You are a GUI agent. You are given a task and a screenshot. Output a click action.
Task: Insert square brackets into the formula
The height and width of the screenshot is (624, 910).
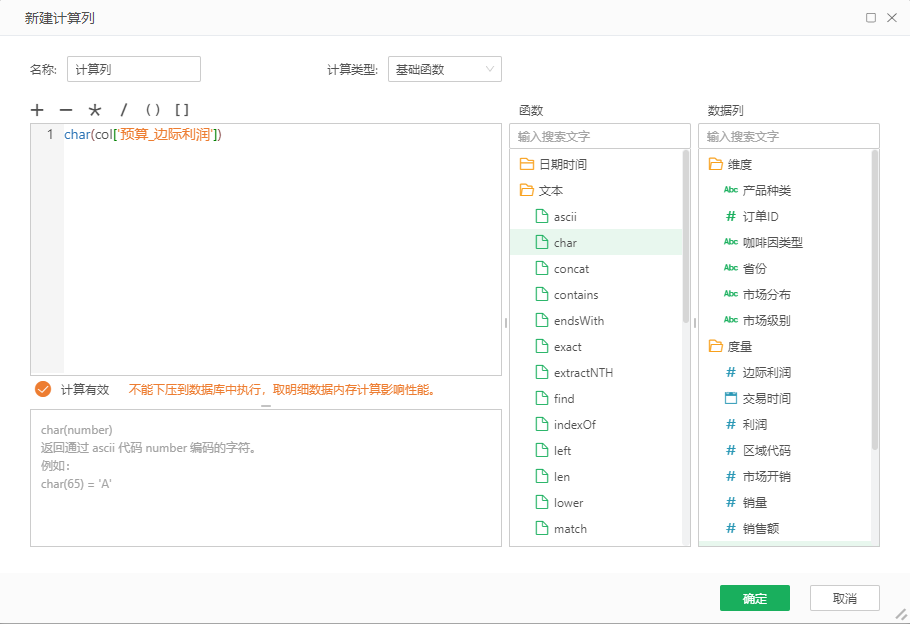click(x=182, y=110)
